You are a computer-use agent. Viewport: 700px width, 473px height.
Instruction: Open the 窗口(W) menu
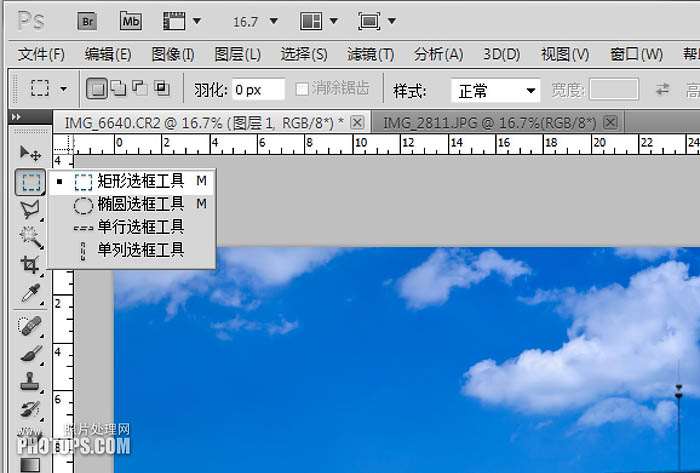tap(636, 54)
